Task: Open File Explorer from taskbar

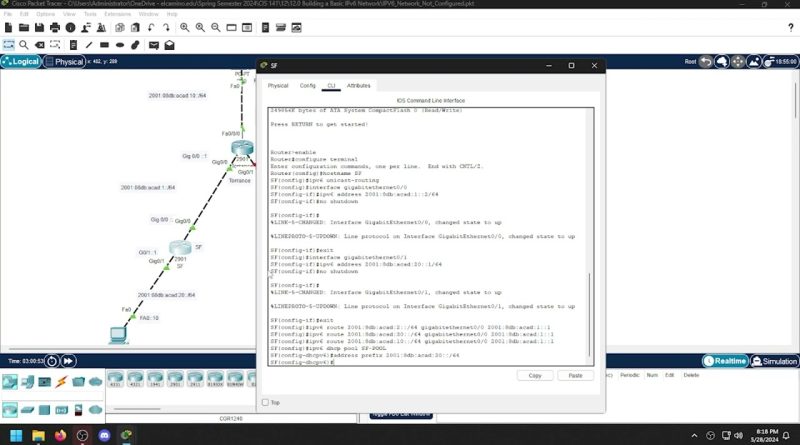Action: point(38,435)
